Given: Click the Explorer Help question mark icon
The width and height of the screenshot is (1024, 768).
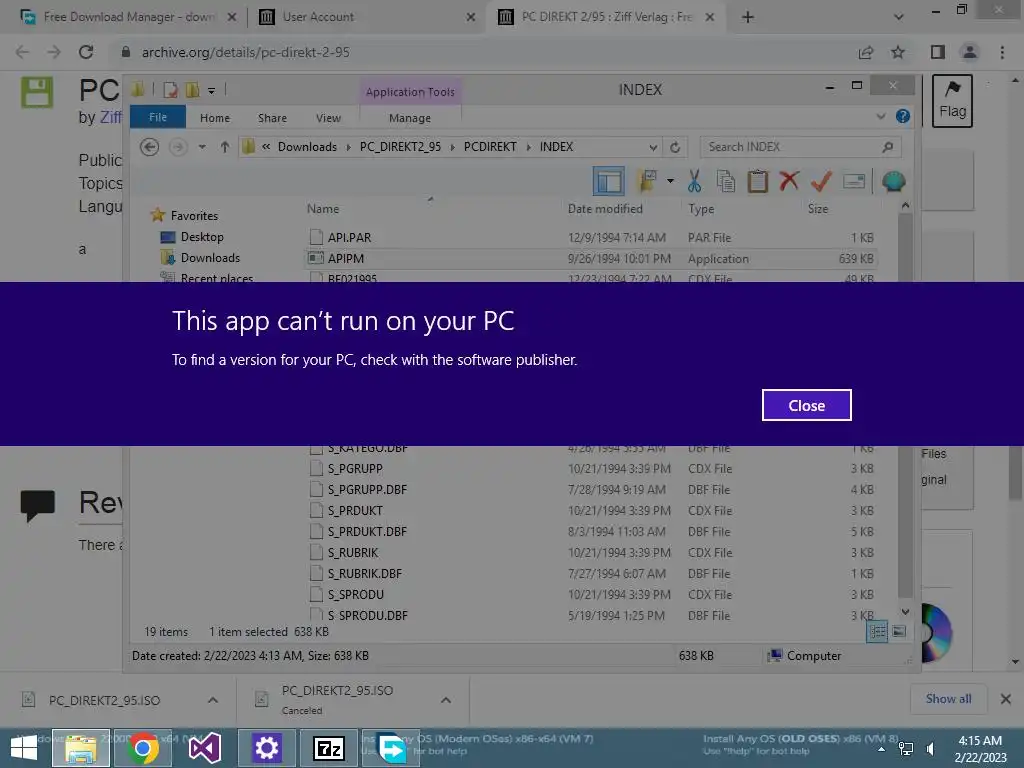Looking at the screenshot, I should pyautogui.click(x=903, y=116).
